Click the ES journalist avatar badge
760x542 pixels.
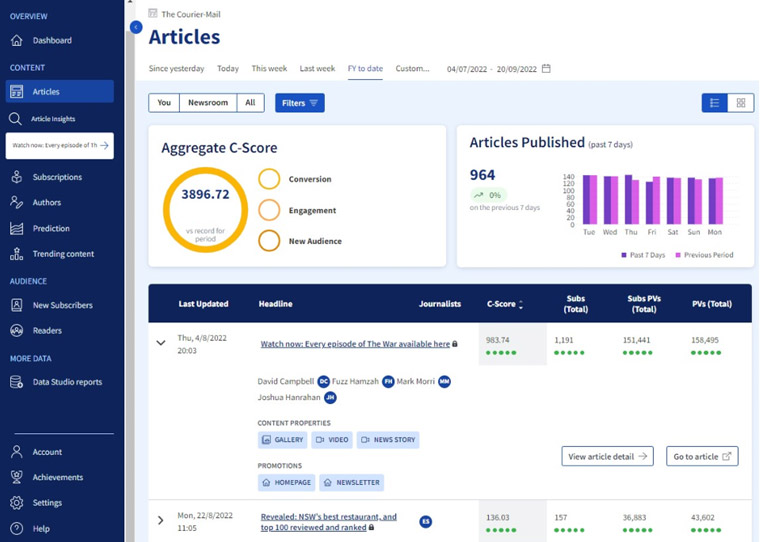pos(426,522)
